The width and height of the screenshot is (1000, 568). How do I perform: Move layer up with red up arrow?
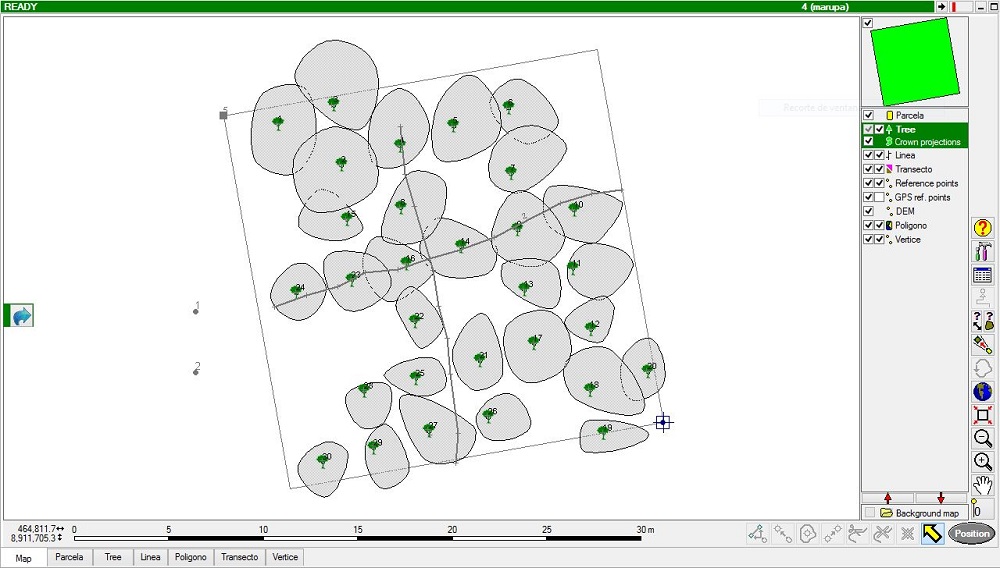click(888, 498)
